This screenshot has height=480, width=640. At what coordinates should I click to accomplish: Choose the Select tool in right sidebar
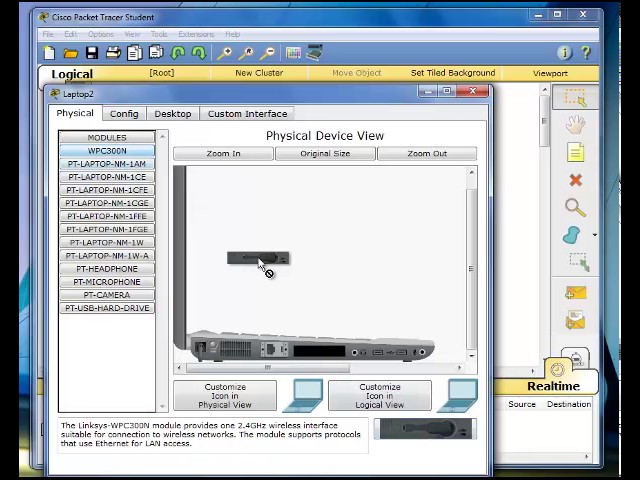pyautogui.click(x=576, y=98)
